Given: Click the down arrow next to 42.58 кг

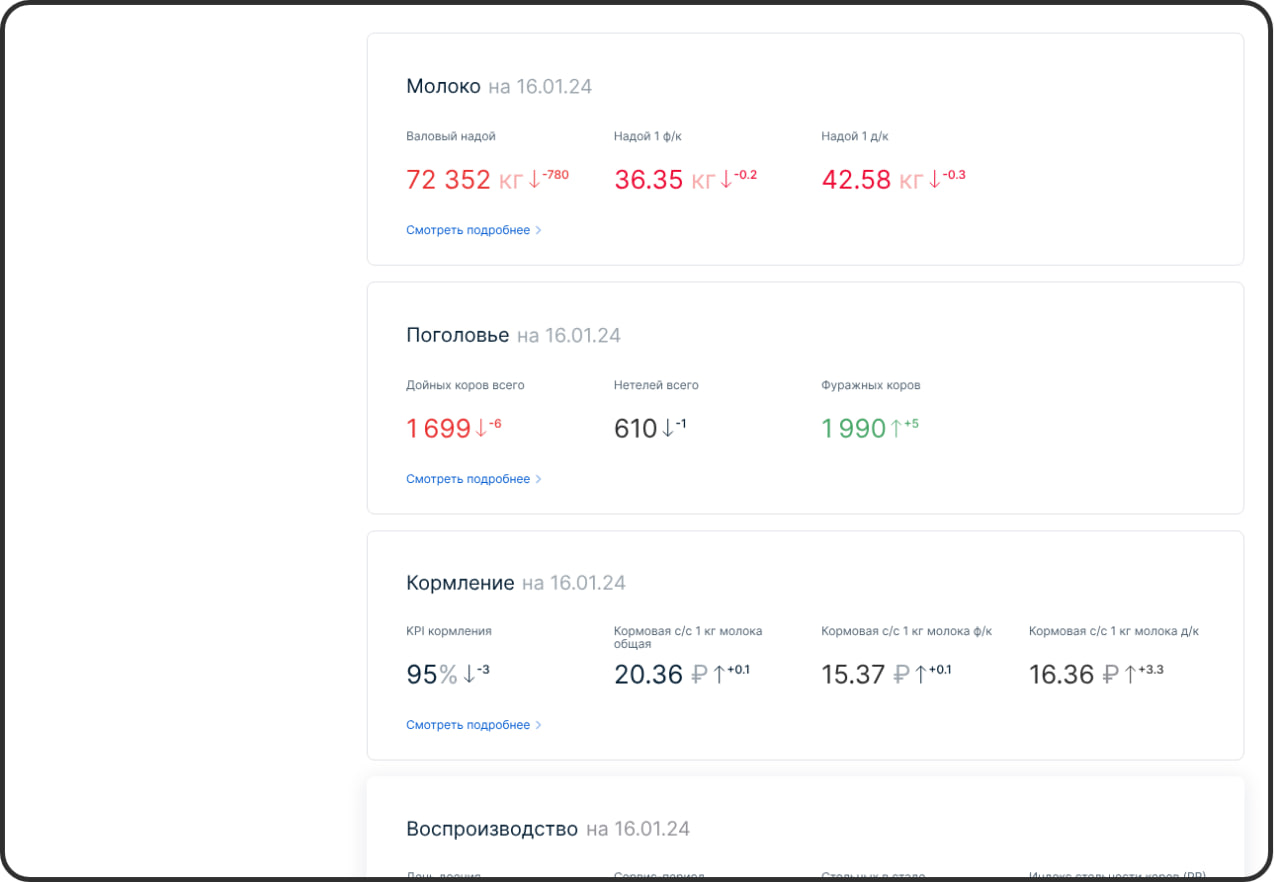Looking at the screenshot, I should point(935,180).
